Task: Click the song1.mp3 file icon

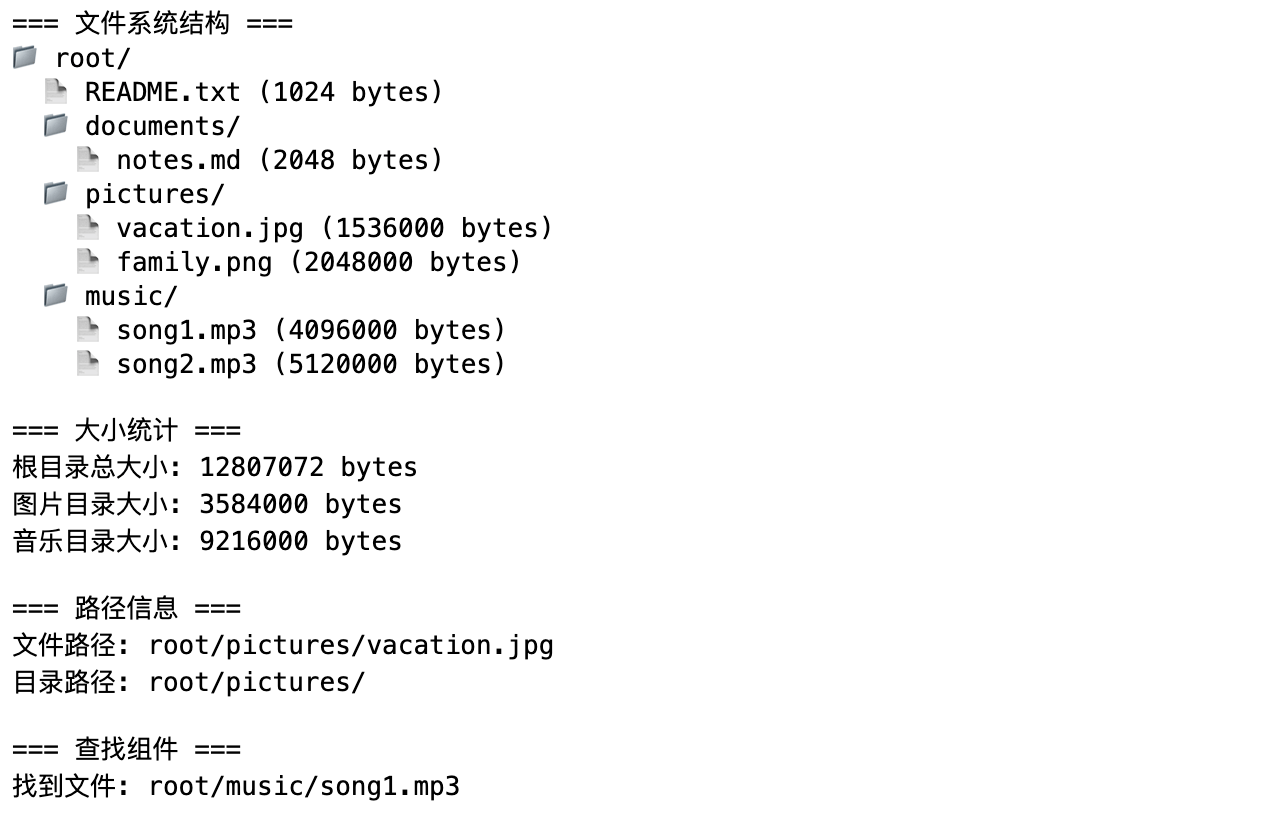Action: click(x=88, y=329)
